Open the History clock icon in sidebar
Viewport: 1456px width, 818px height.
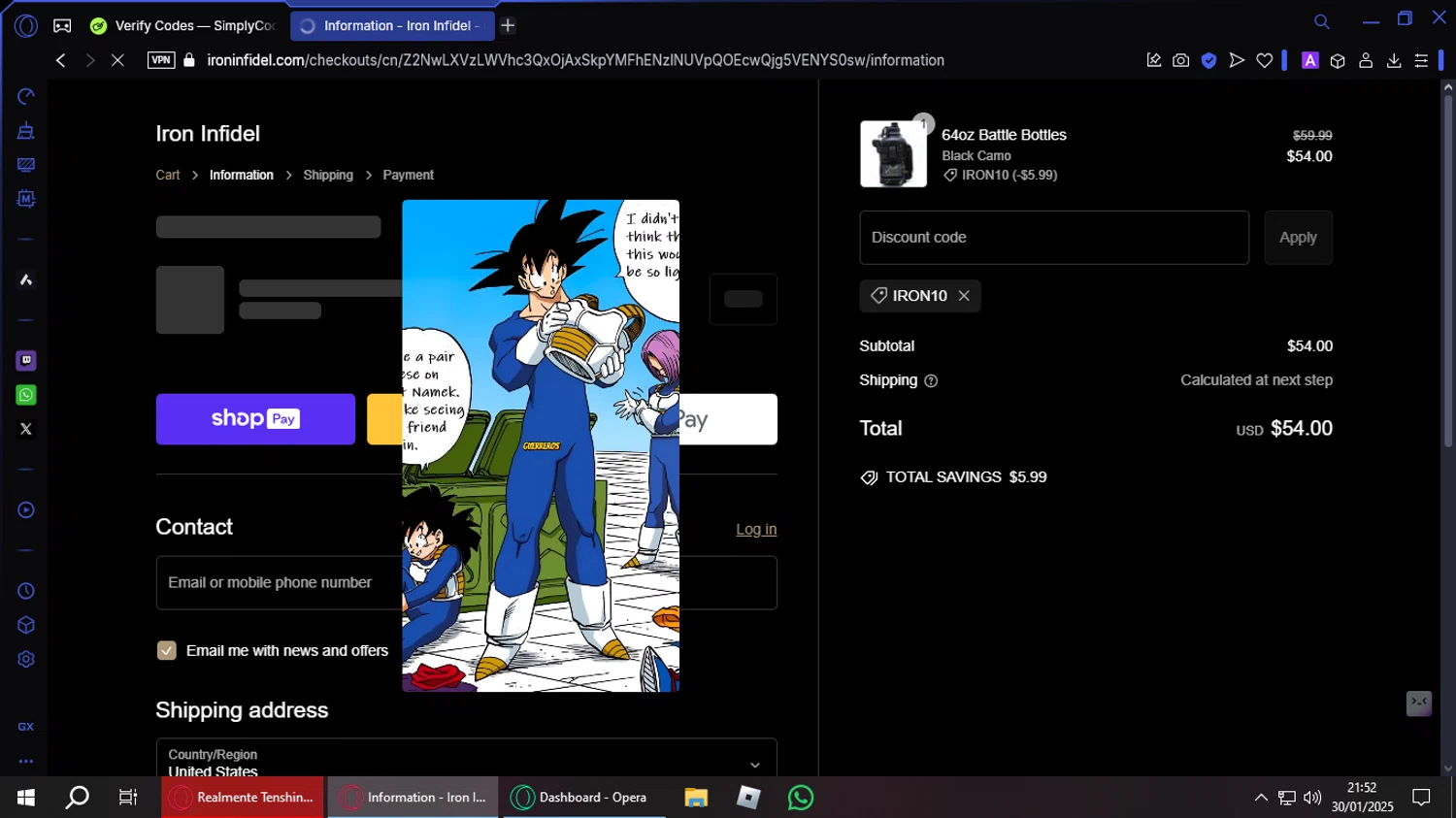pos(26,591)
